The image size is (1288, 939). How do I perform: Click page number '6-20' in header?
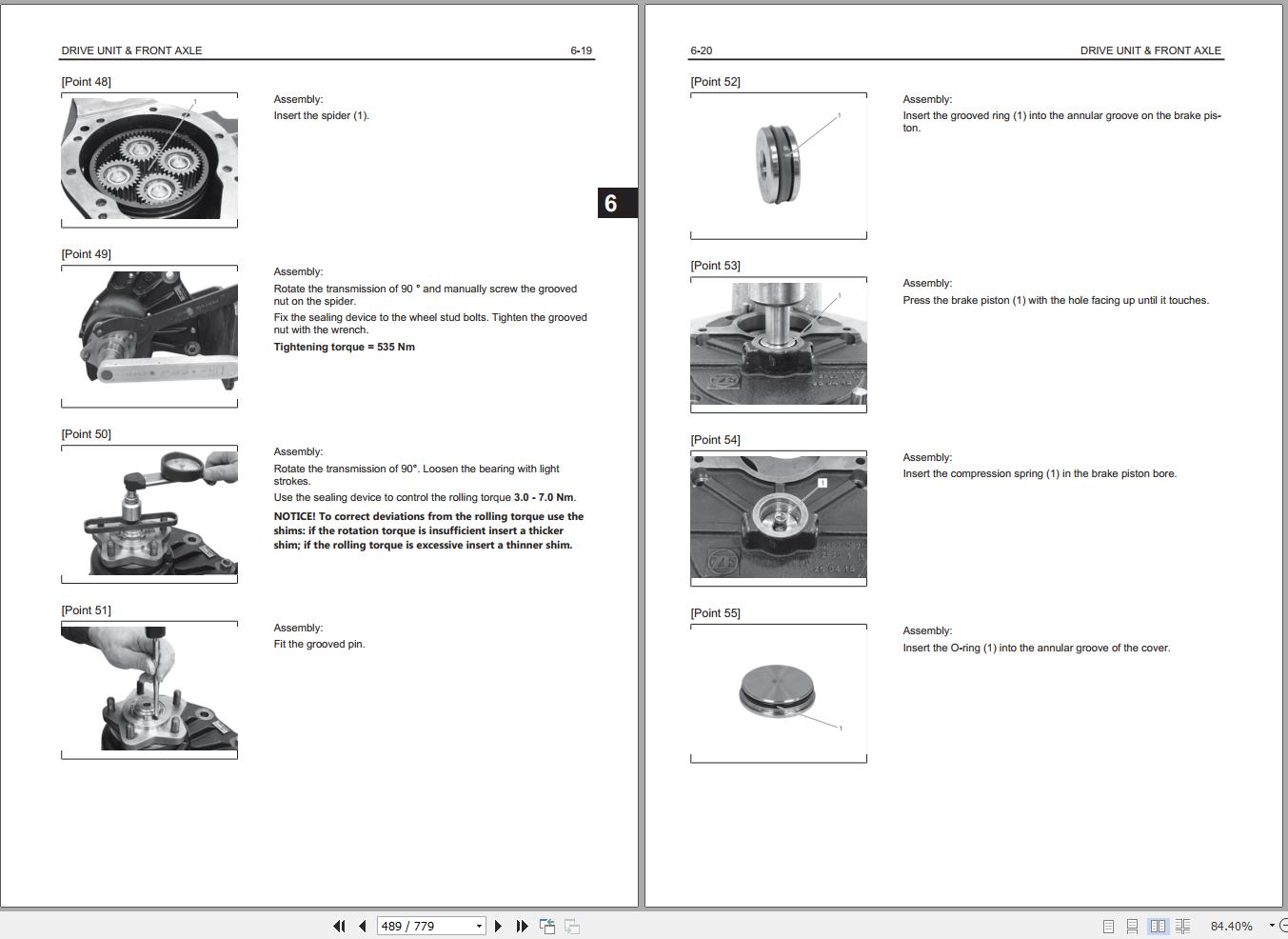click(701, 50)
